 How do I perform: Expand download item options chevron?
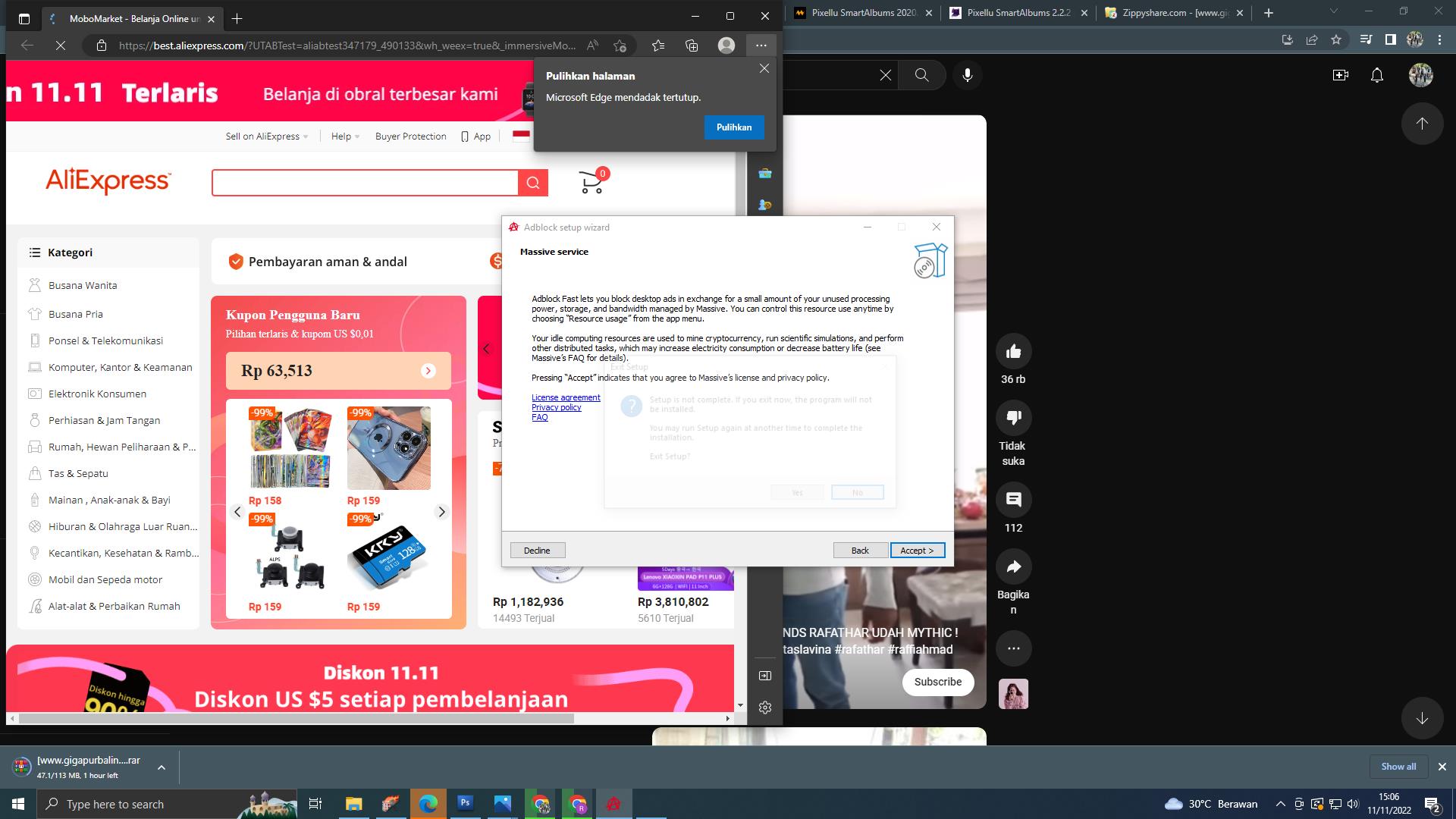161,767
